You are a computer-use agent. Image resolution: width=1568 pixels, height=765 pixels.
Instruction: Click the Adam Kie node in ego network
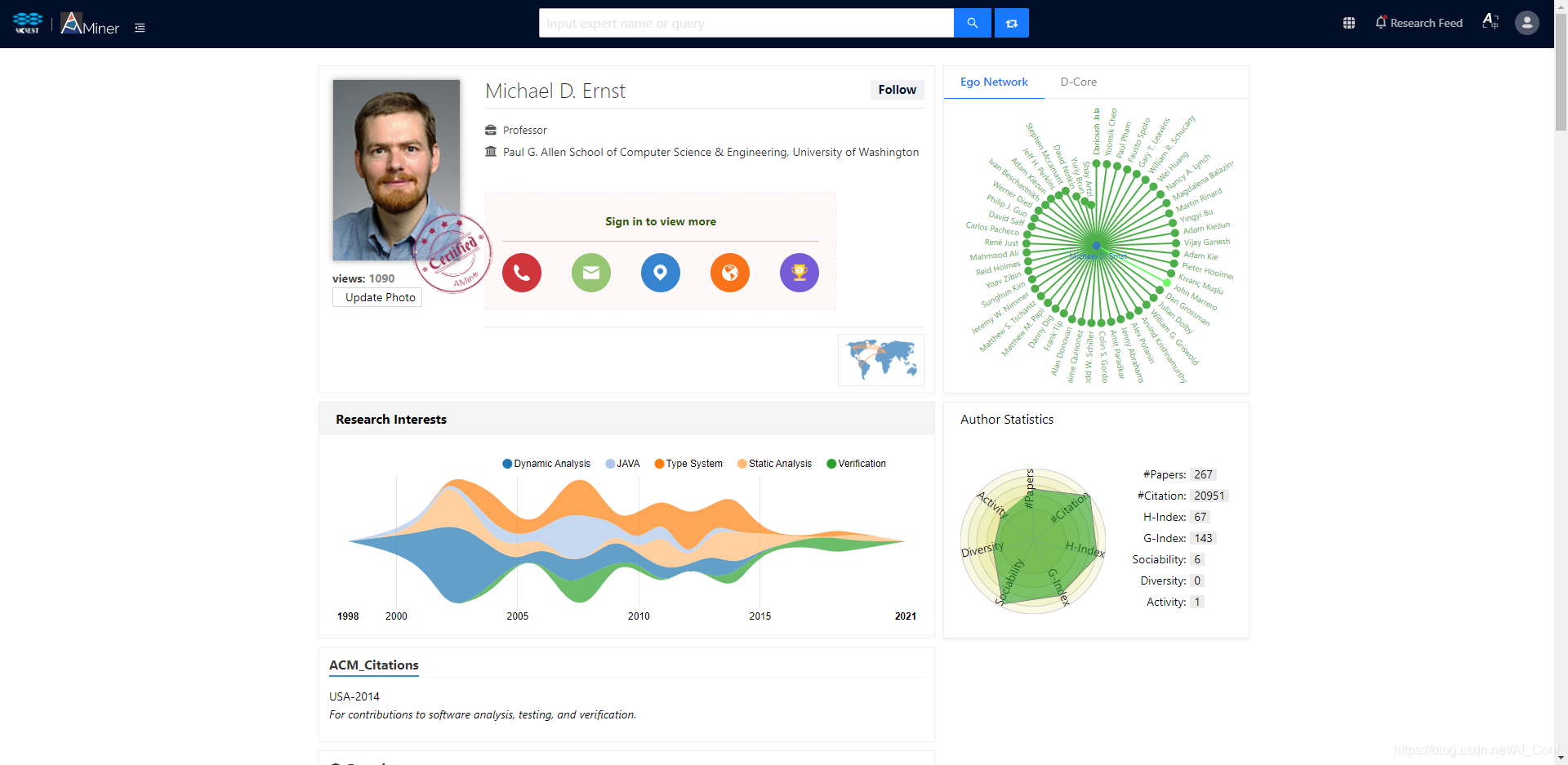[x=1175, y=254]
